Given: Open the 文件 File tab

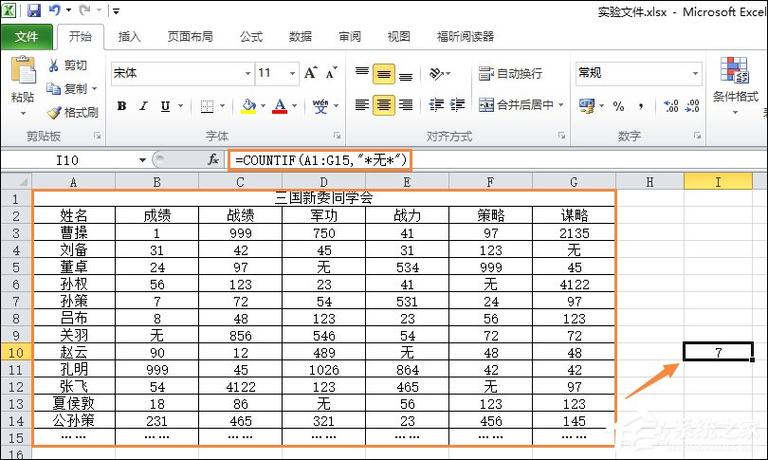Looking at the screenshot, I should 27,37.
